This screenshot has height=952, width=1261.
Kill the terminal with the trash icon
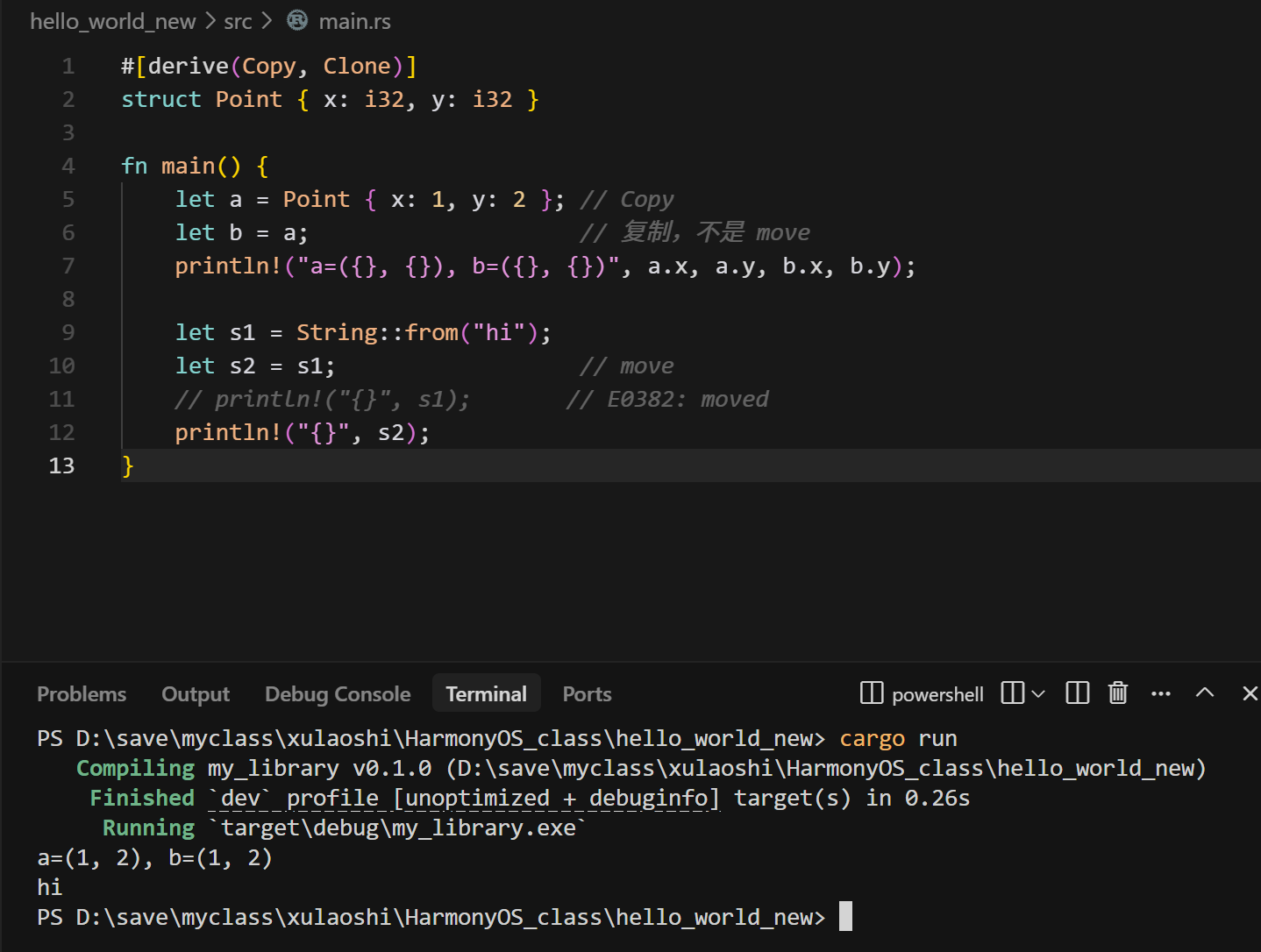tap(1118, 693)
